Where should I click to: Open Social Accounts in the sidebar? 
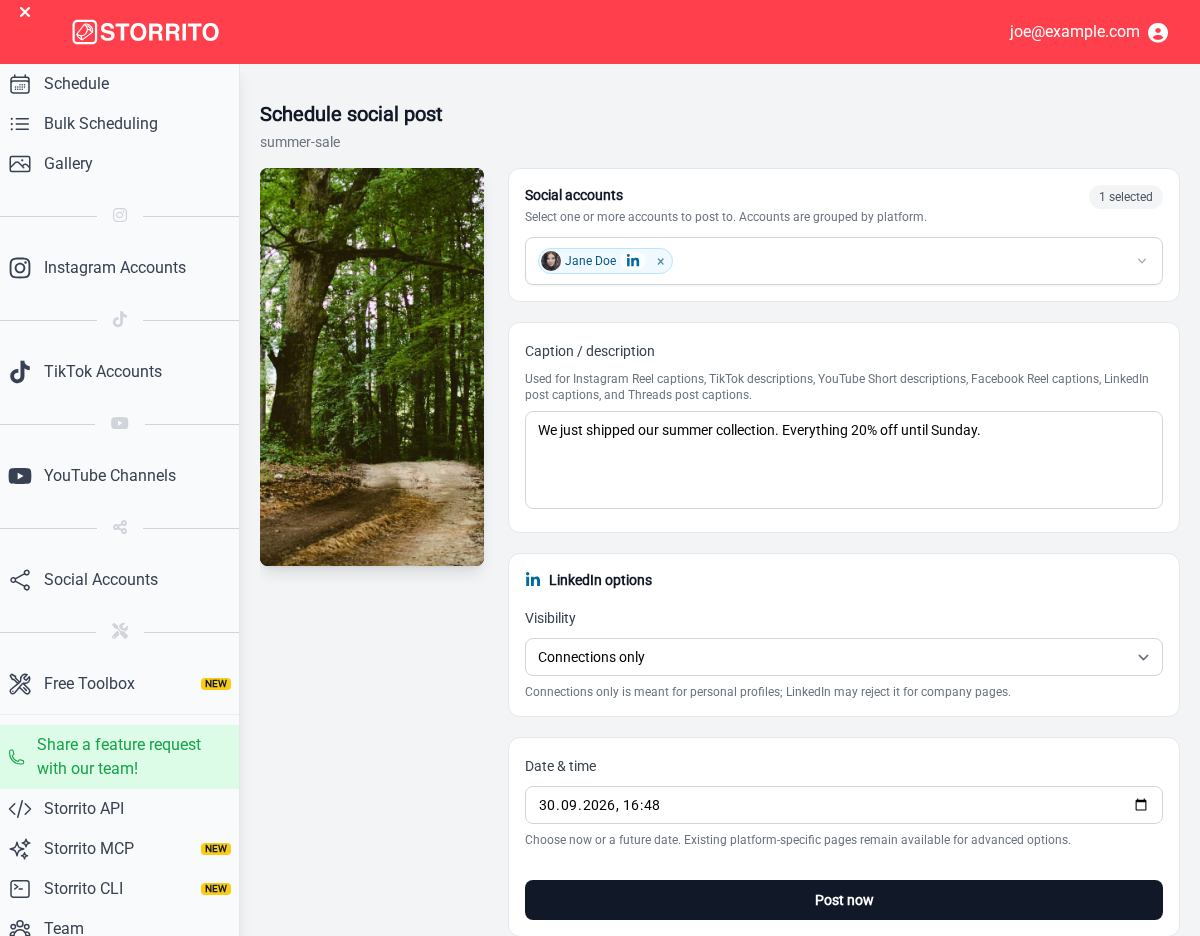120,580
